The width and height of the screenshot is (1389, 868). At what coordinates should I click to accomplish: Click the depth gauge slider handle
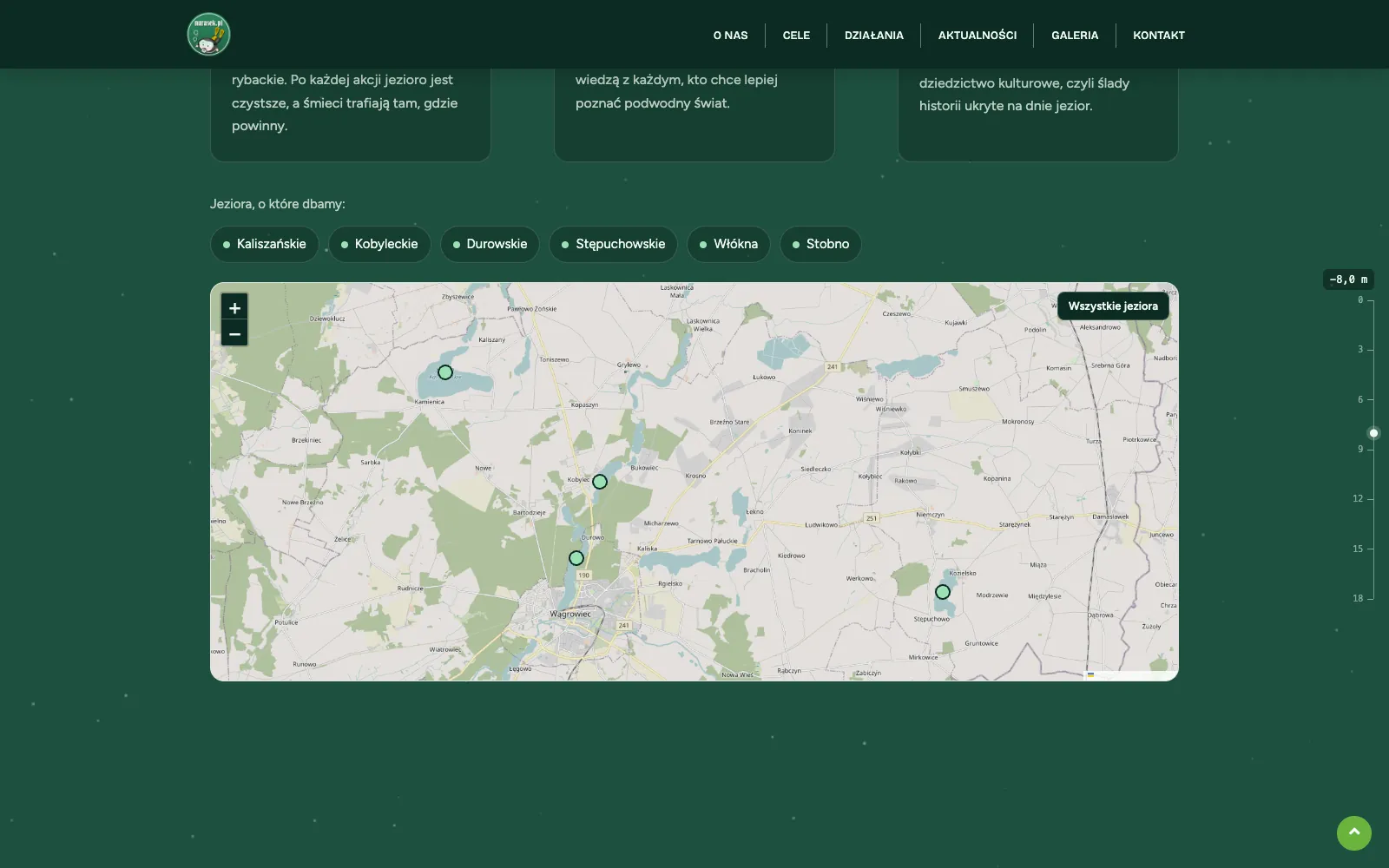point(1373,432)
